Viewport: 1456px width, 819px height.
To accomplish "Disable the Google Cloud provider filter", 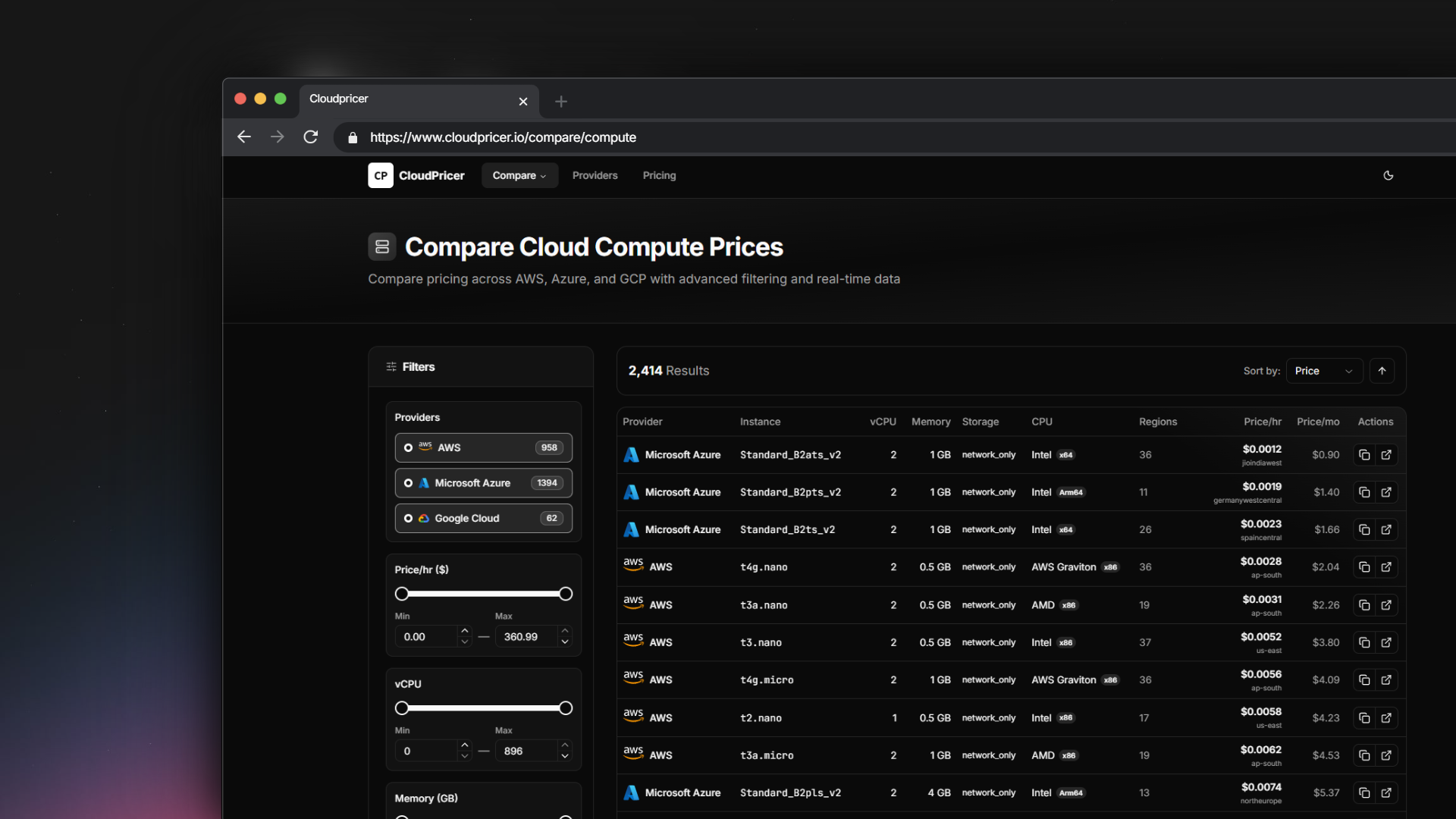I will pyautogui.click(x=407, y=518).
